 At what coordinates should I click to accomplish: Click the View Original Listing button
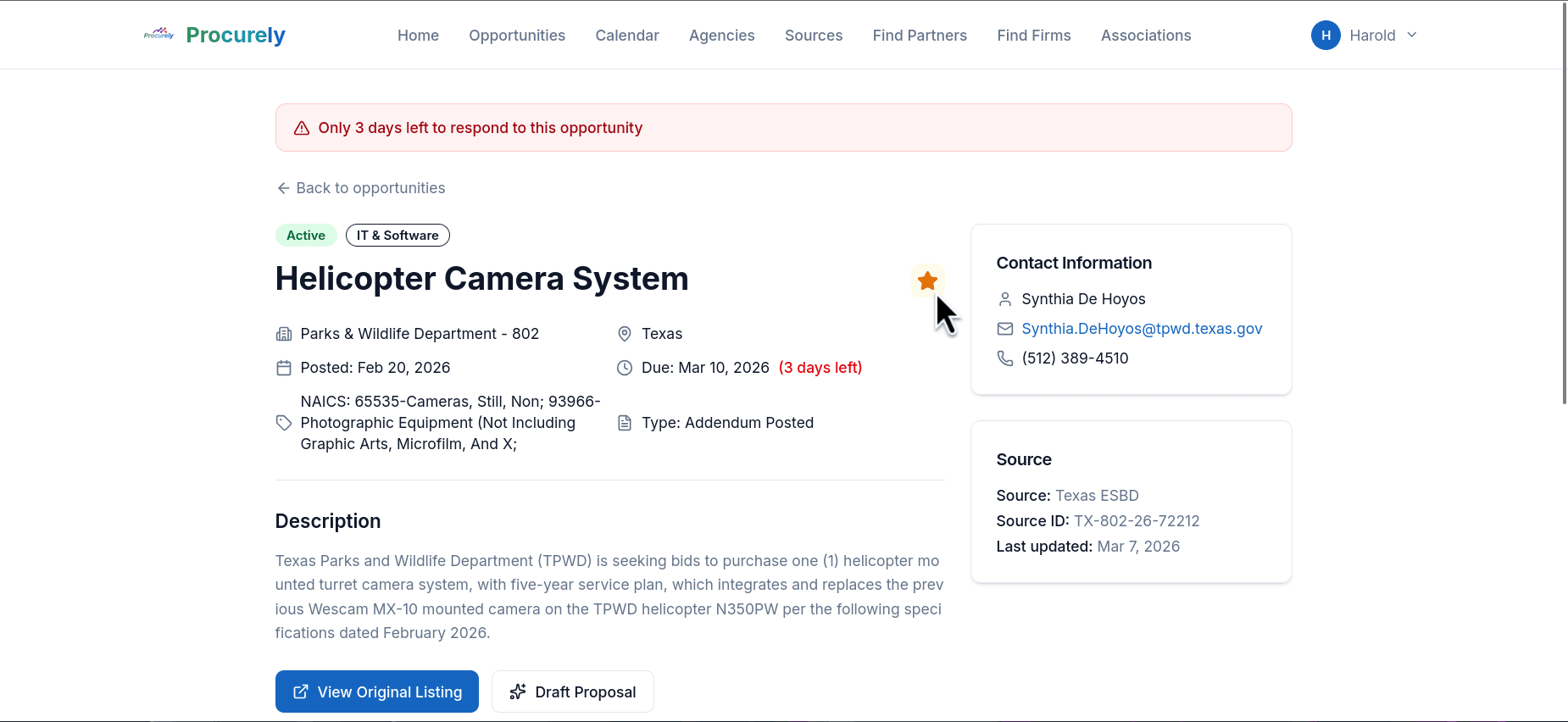click(377, 691)
